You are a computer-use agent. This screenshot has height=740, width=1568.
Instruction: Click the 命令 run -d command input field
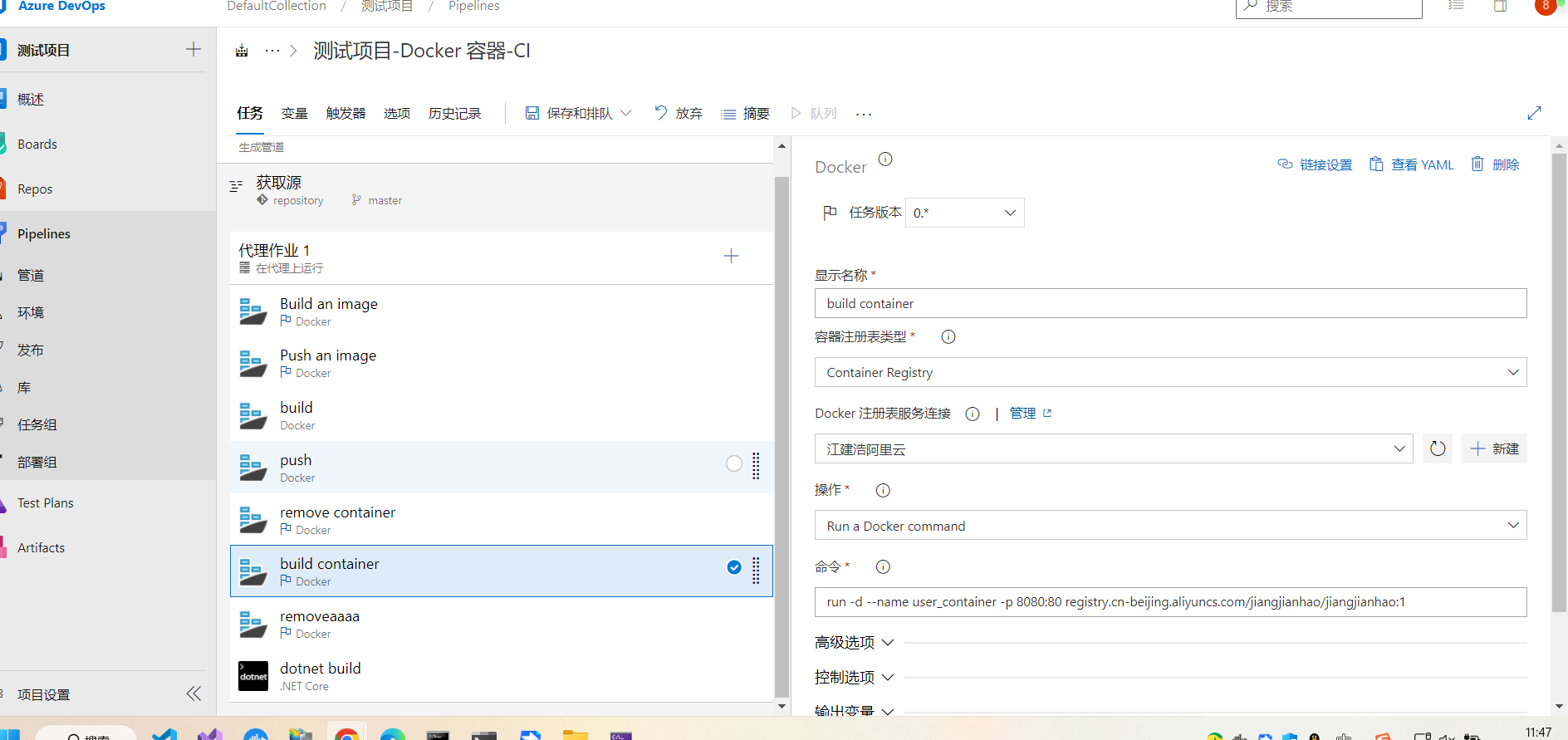(1170, 602)
